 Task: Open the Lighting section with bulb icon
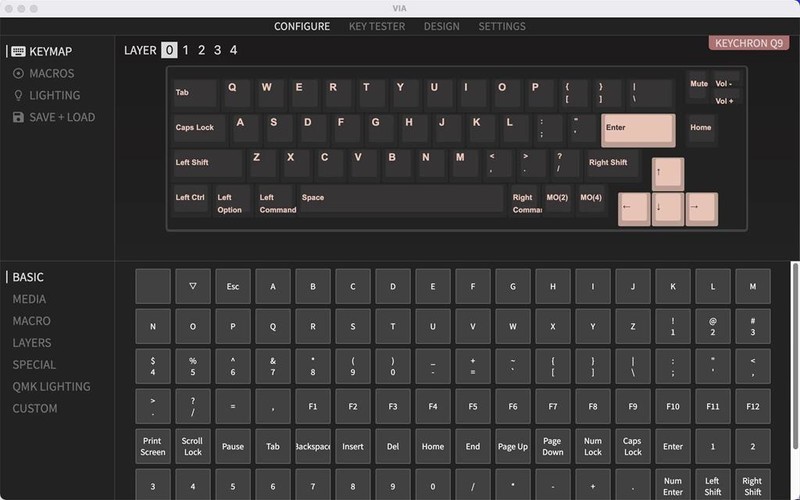click(x=54, y=95)
